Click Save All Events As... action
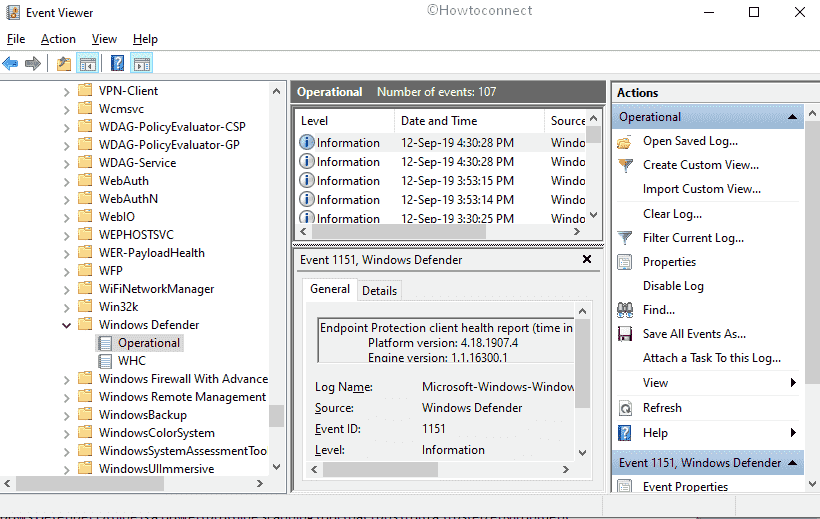This screenshot has height=519, width=820. pos(694,334)
